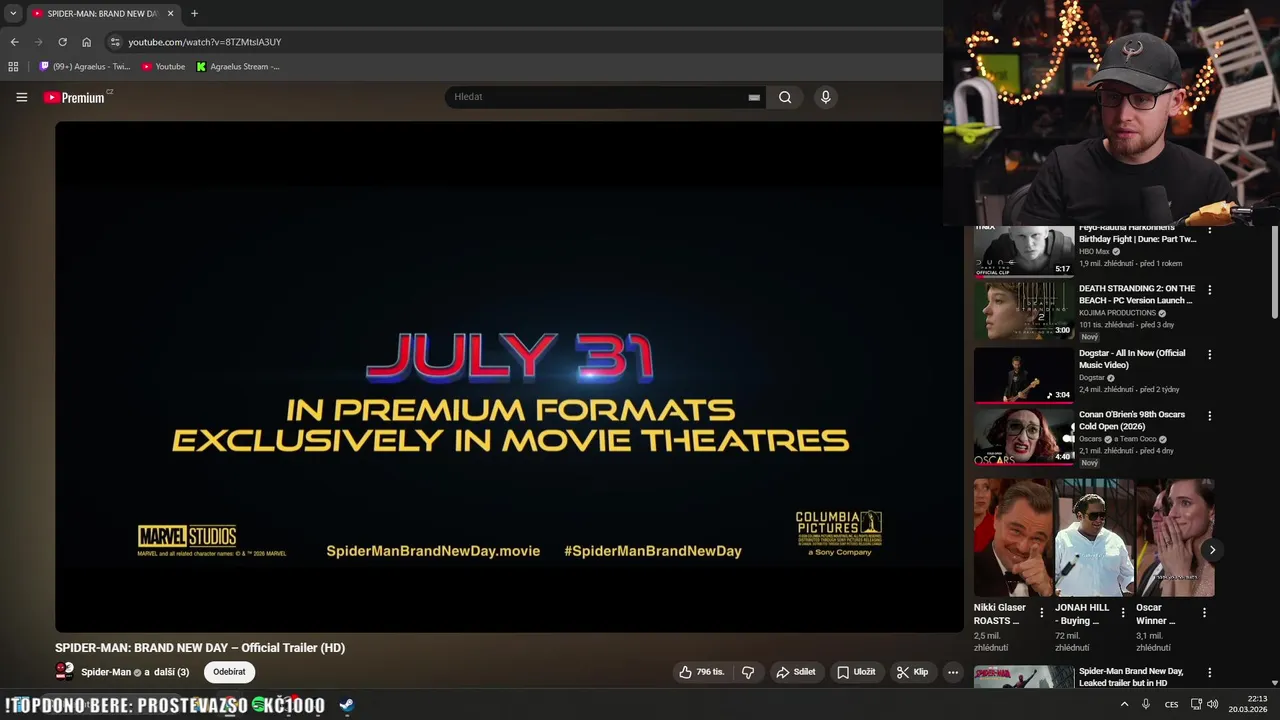Click the taskbar microphone tray icon
Image resolution: width=1280 pixels, height=720 pixels.
click(1146, 704)
